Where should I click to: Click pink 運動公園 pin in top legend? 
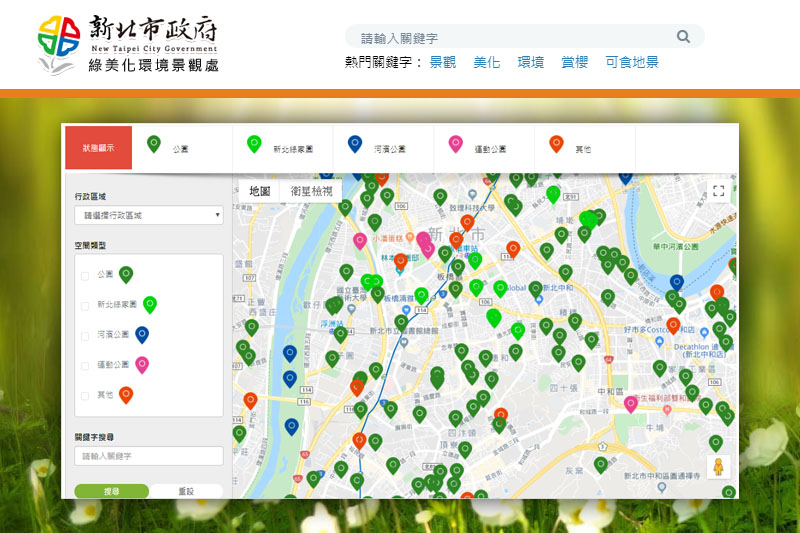[x=455, y=145]
